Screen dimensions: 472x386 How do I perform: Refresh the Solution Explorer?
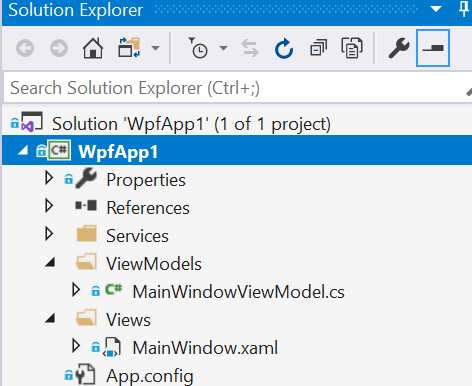[x=284, y=48]
